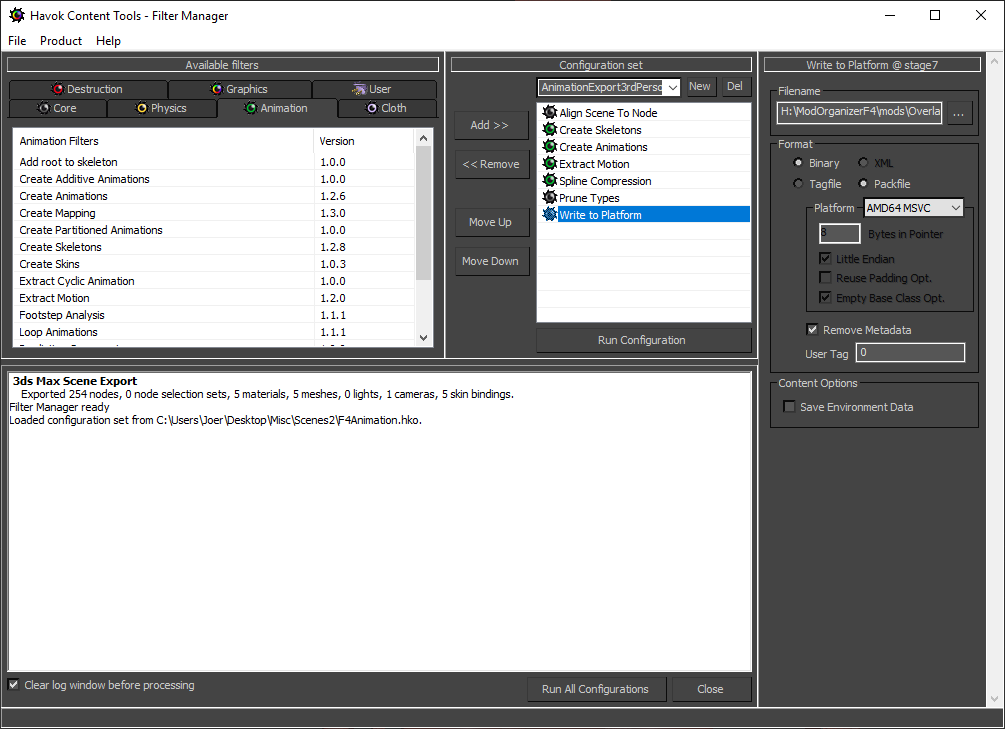This screenshot has height=729, width=1005.
Task: Open the File menu
Action: point(17,40)
